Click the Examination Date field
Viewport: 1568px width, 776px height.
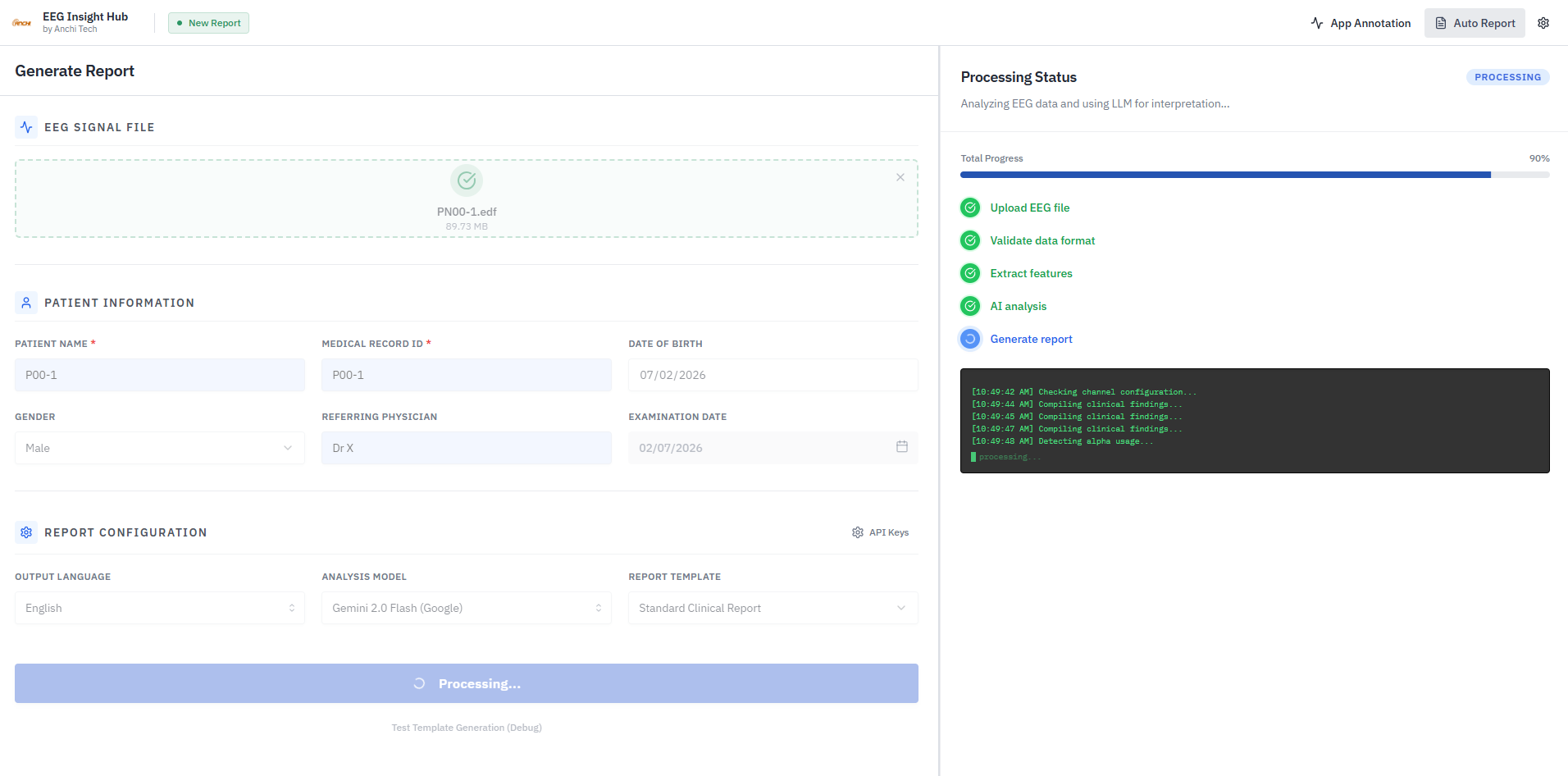tap(773, 448)
